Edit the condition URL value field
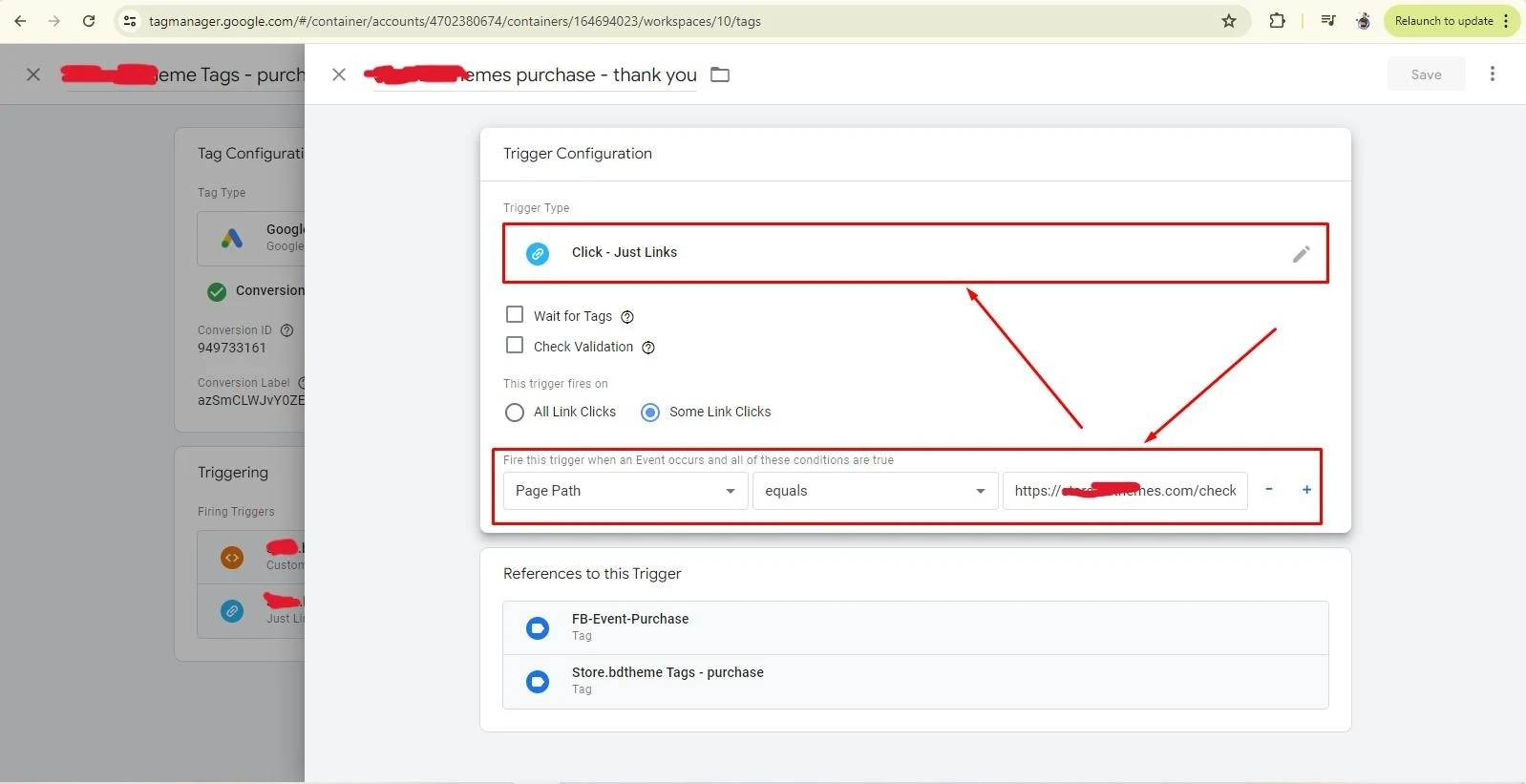 [1125, 491]
